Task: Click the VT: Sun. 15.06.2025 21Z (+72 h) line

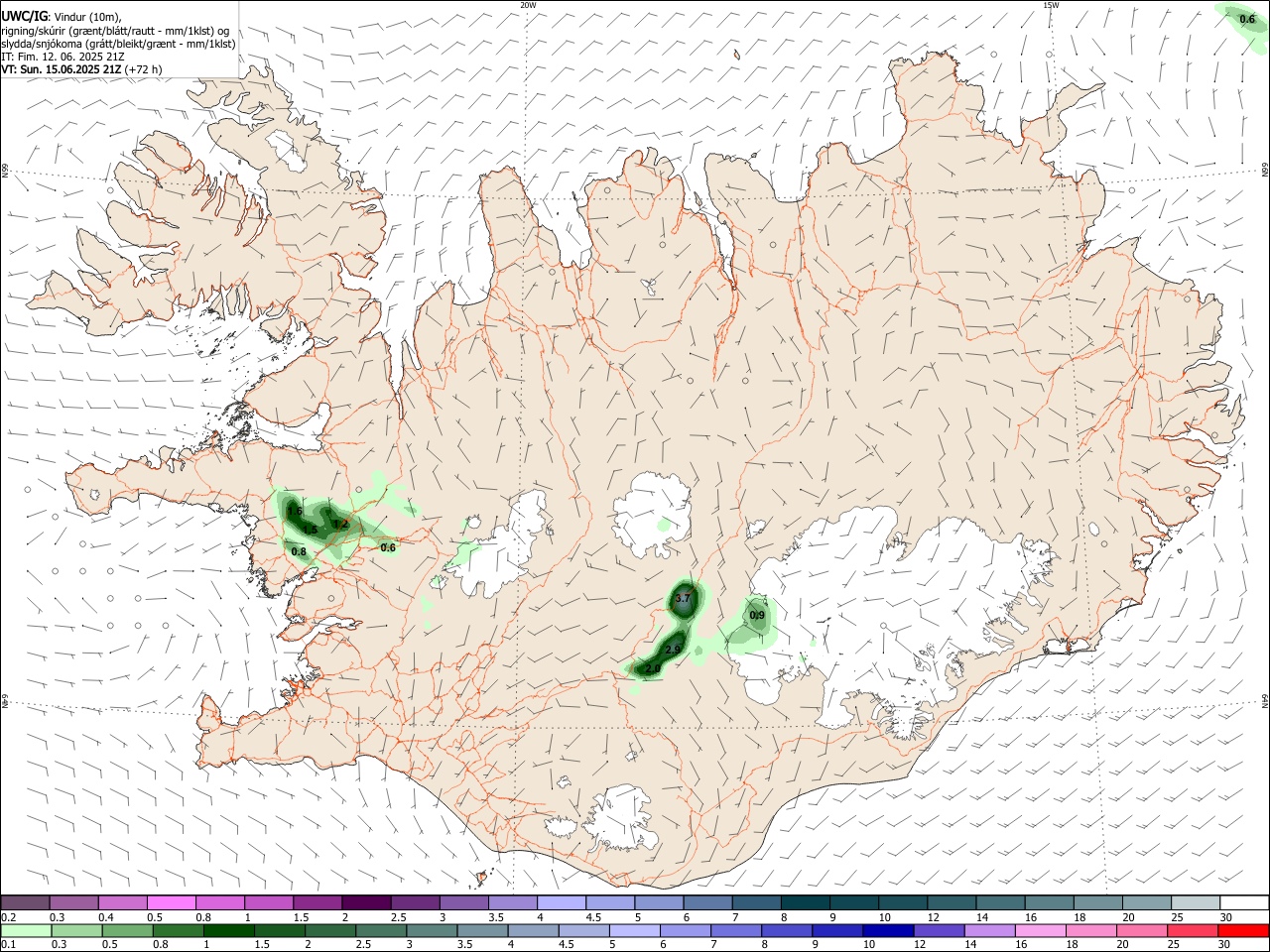Action: [81, 69]
